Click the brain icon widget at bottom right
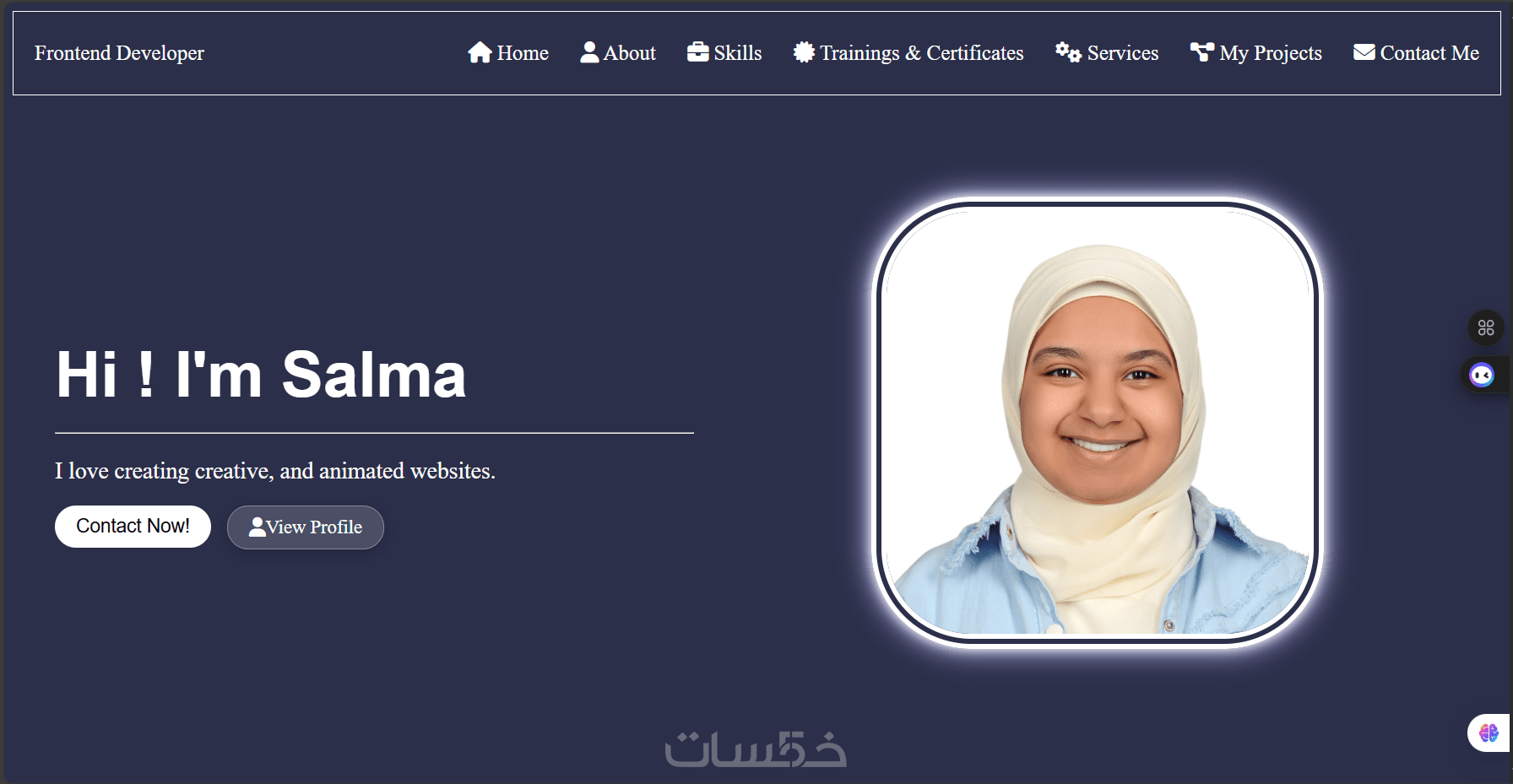 (x=1489, y=733)
